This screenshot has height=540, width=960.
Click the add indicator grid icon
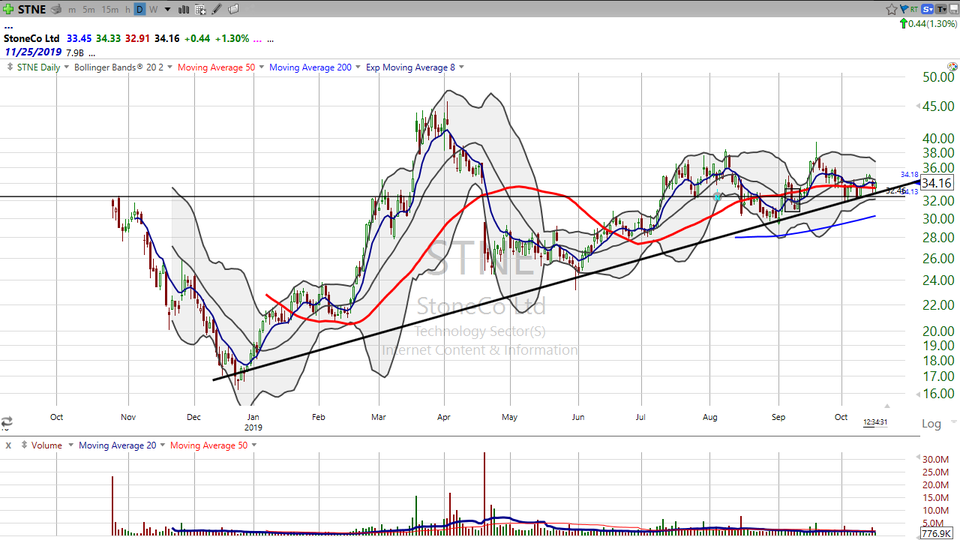[x=200, y=9]
